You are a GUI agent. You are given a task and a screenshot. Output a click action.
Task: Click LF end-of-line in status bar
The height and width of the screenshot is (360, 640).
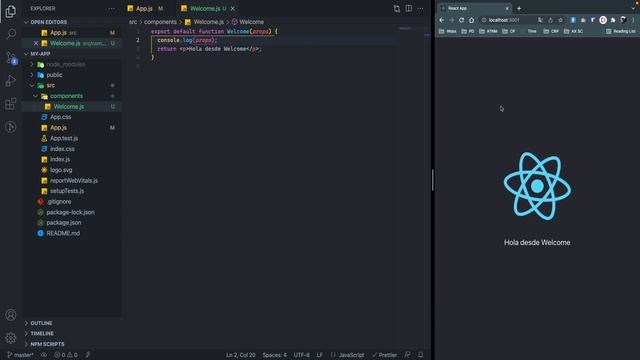(x=320, y=355)
